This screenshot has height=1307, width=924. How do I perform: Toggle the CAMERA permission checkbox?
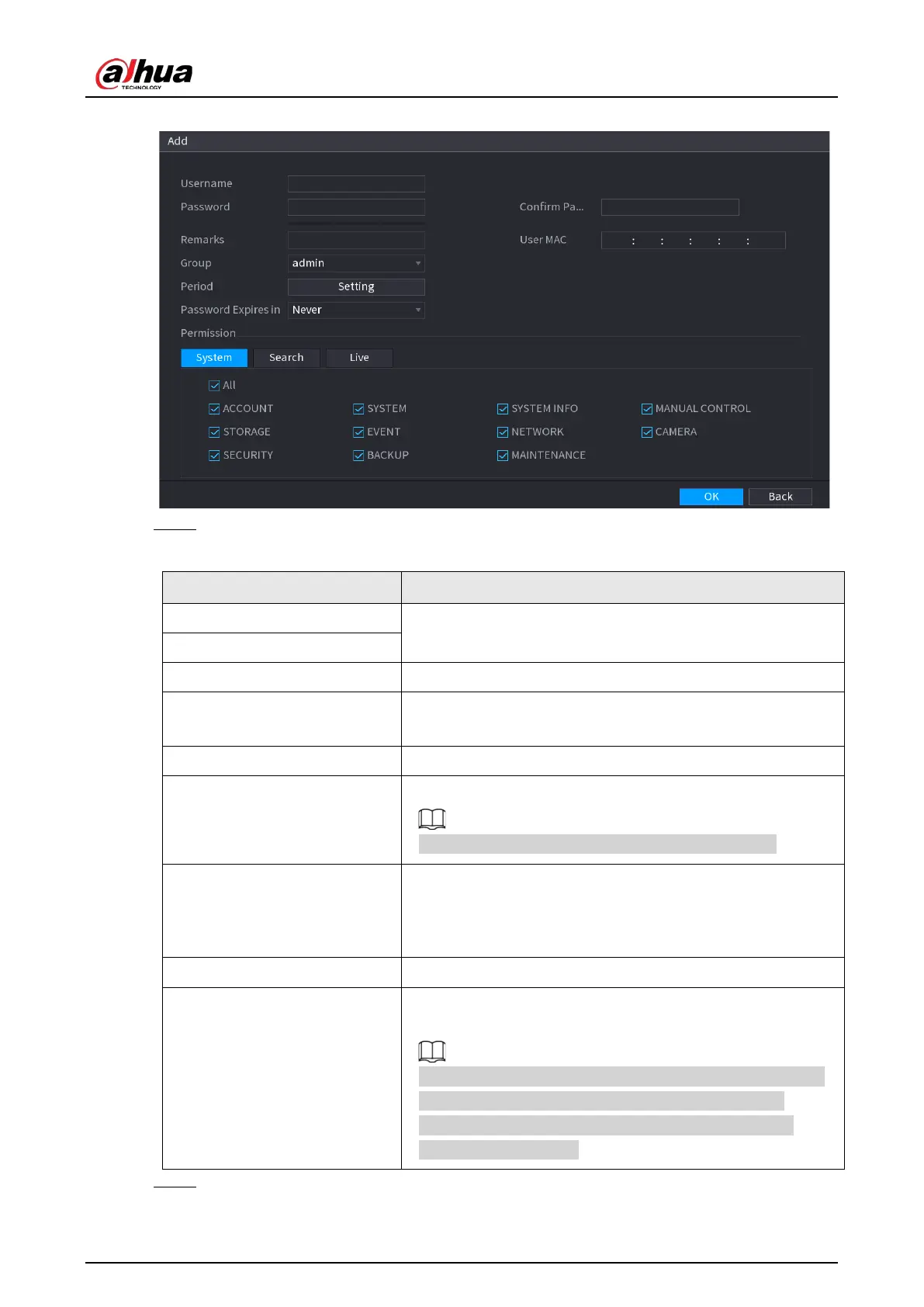click(647, 432)
